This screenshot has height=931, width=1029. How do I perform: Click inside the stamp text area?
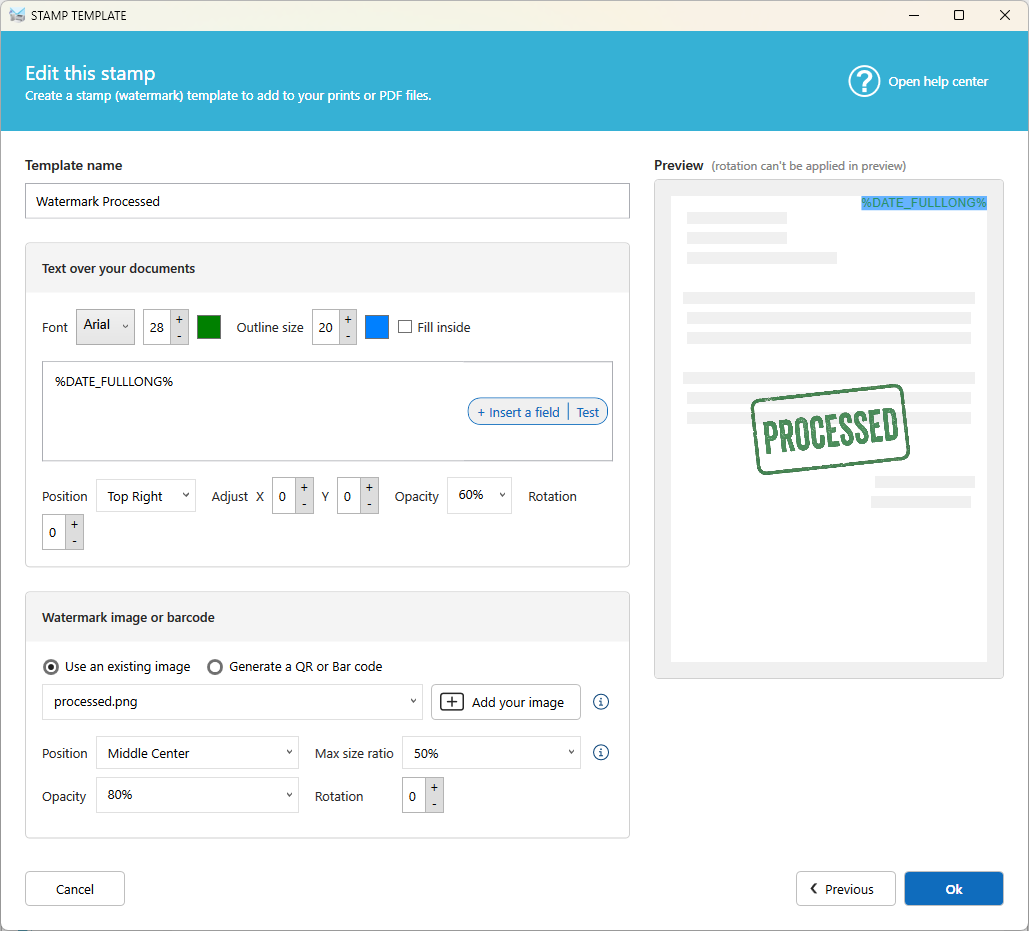(327, 411)
